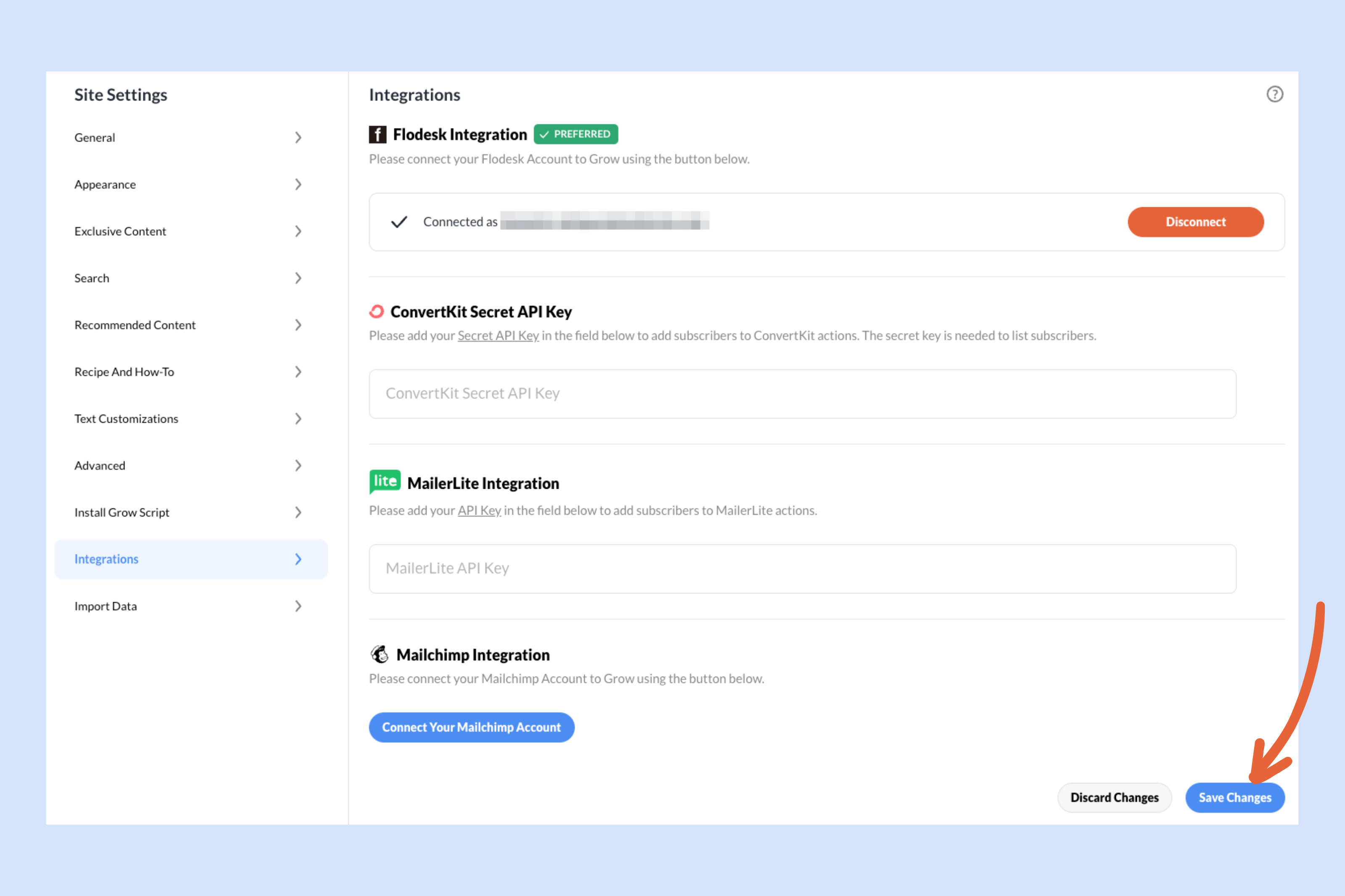Expand the Recipe And How-To chevron
The image size is (1345, 896).
(x=298, y=372)
